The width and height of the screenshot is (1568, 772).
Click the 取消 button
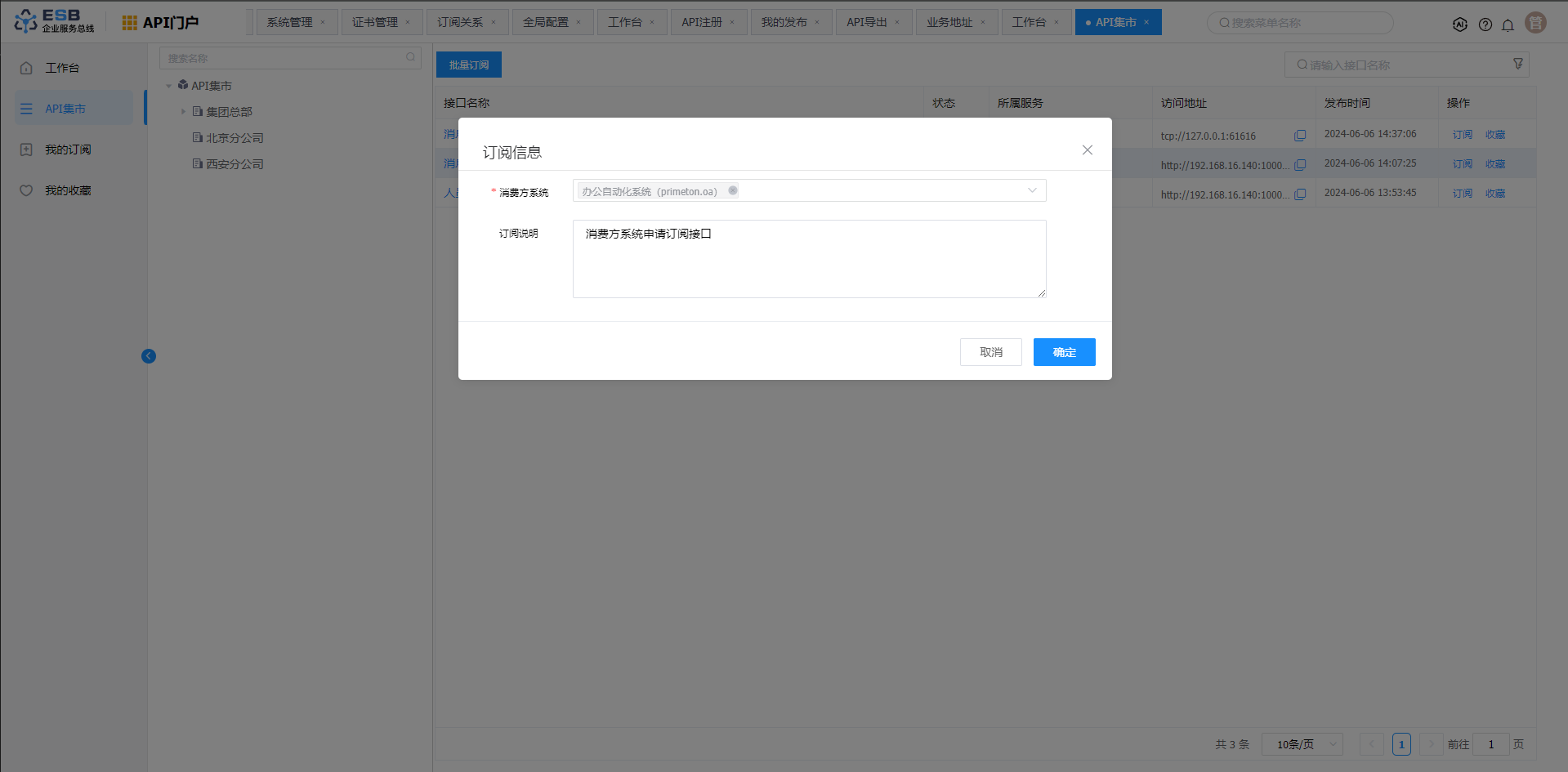(x=990, y=352)
